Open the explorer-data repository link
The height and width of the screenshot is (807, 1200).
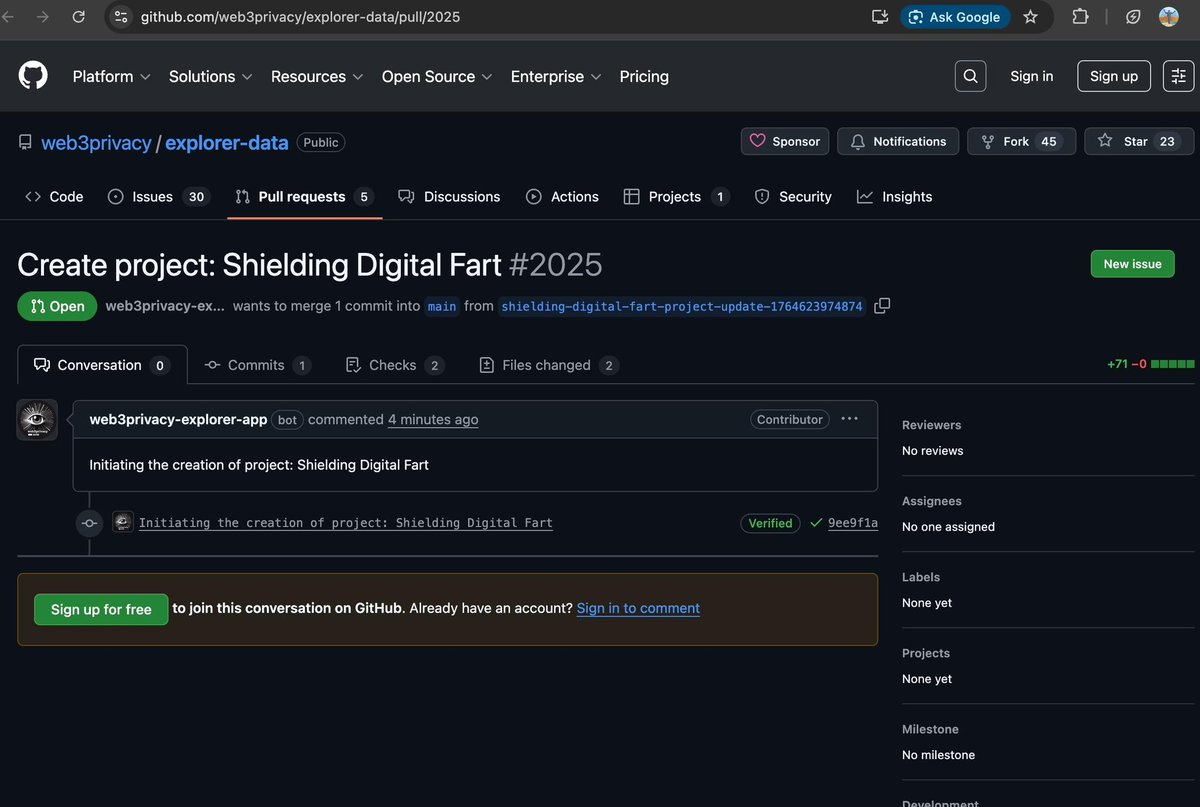227,142
